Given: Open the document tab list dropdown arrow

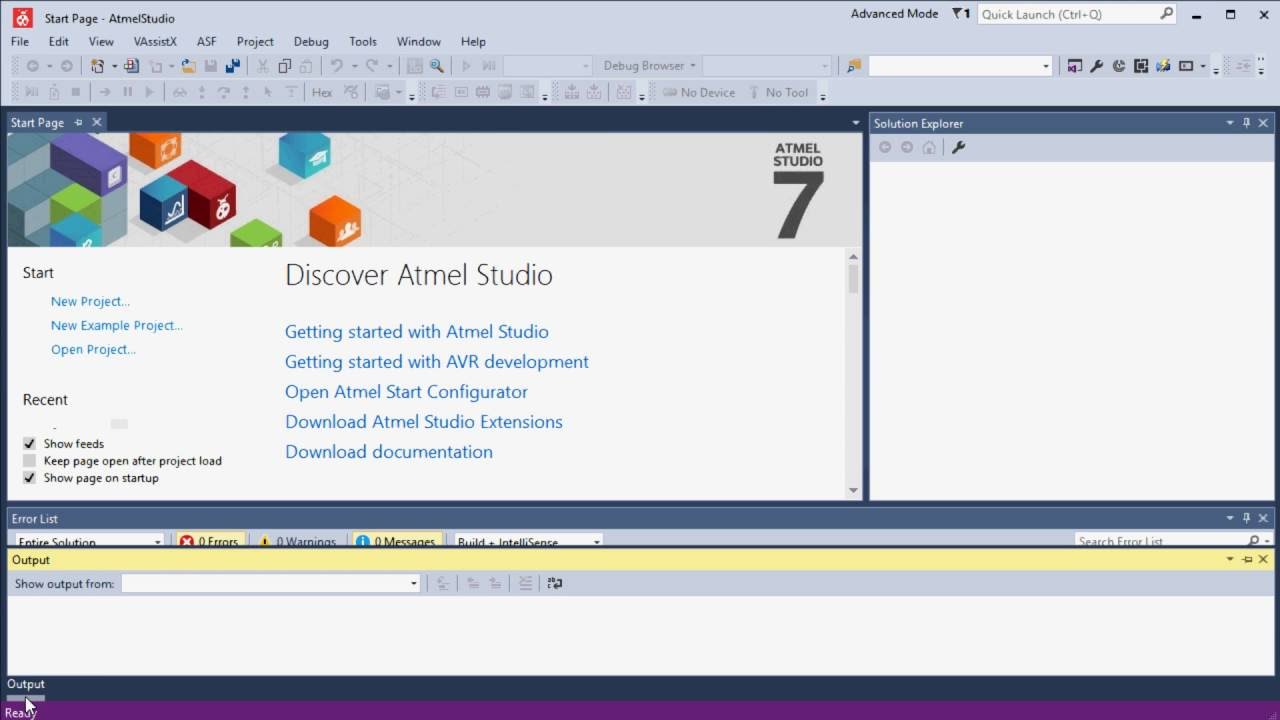Looking at the screenshot, I should click(x=855, y=123).
